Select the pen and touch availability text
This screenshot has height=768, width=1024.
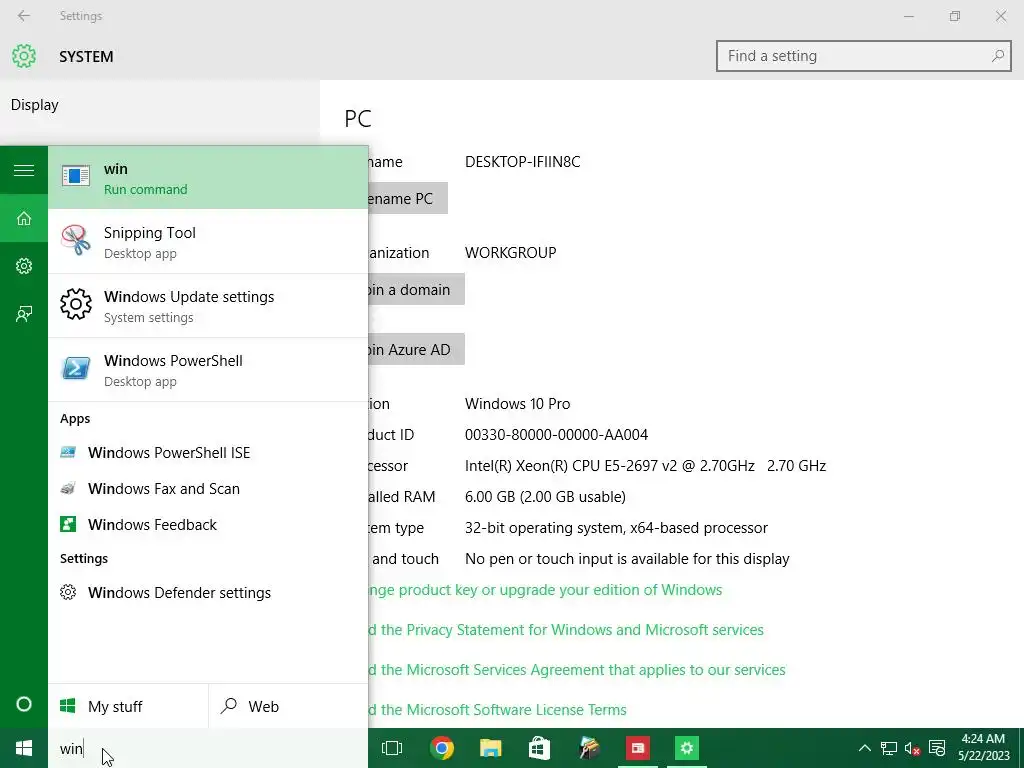point(627,558)
